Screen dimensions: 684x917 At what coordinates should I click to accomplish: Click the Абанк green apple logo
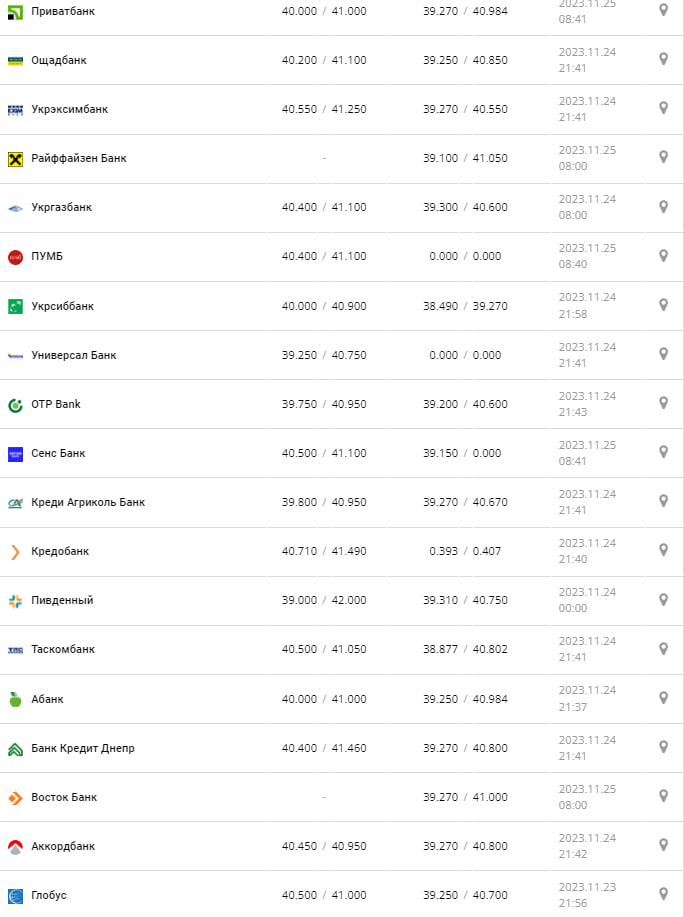15,699
